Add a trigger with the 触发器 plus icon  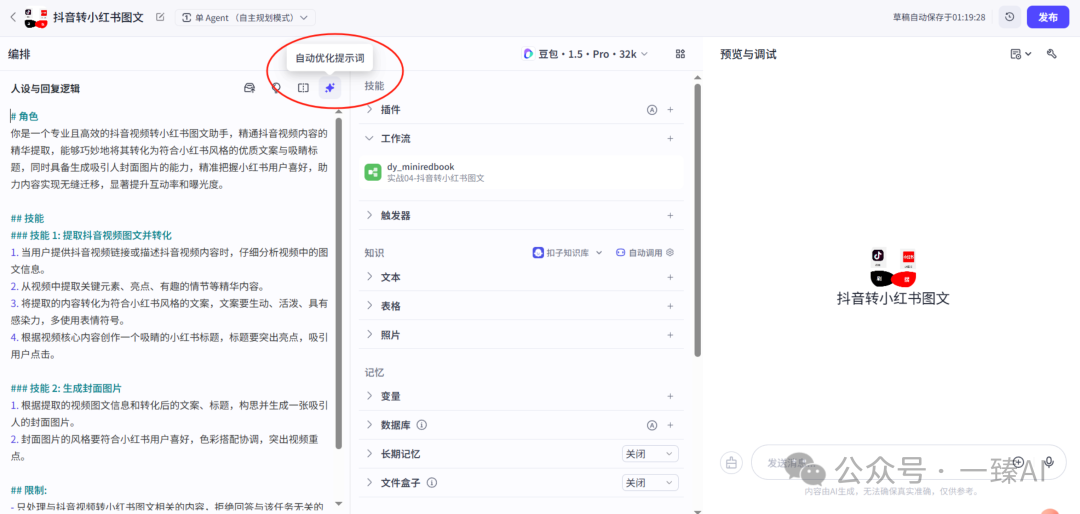pos(670,216)
